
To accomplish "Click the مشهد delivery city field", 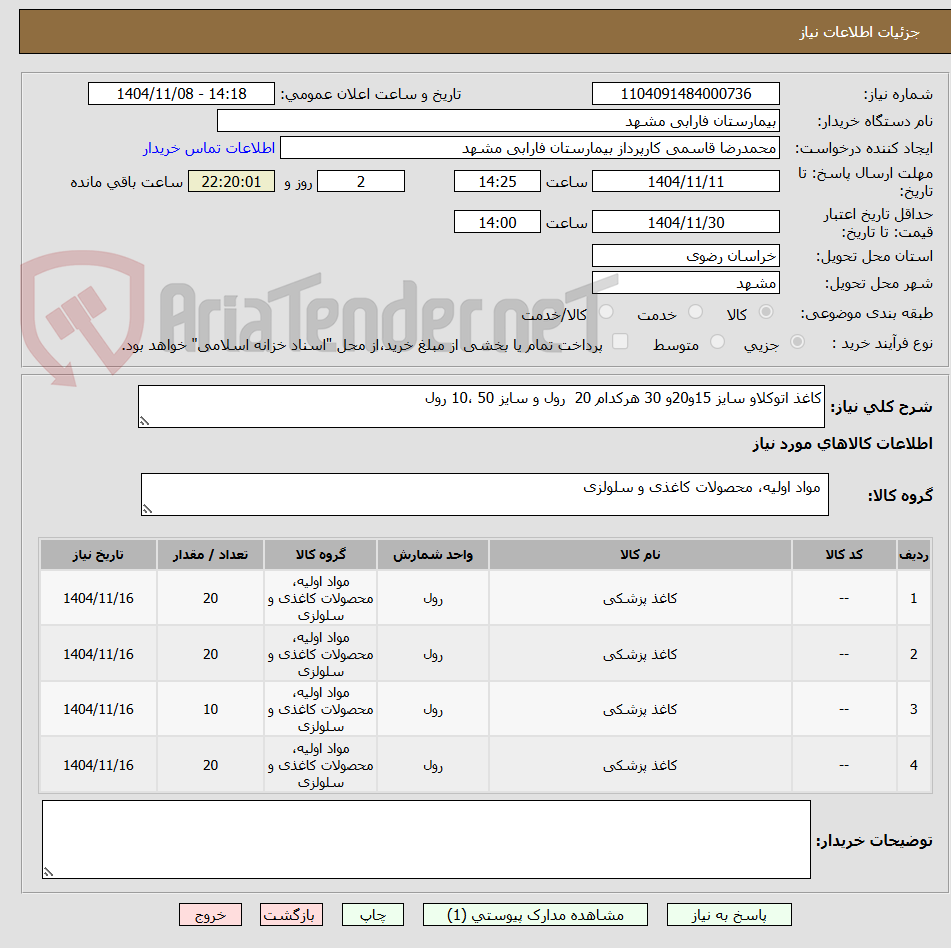I will coord(685,283).
